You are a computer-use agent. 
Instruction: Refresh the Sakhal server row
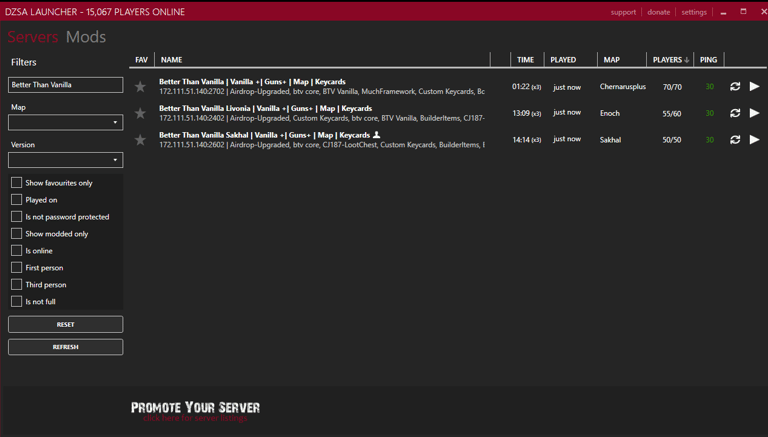[x=735, y=140]
